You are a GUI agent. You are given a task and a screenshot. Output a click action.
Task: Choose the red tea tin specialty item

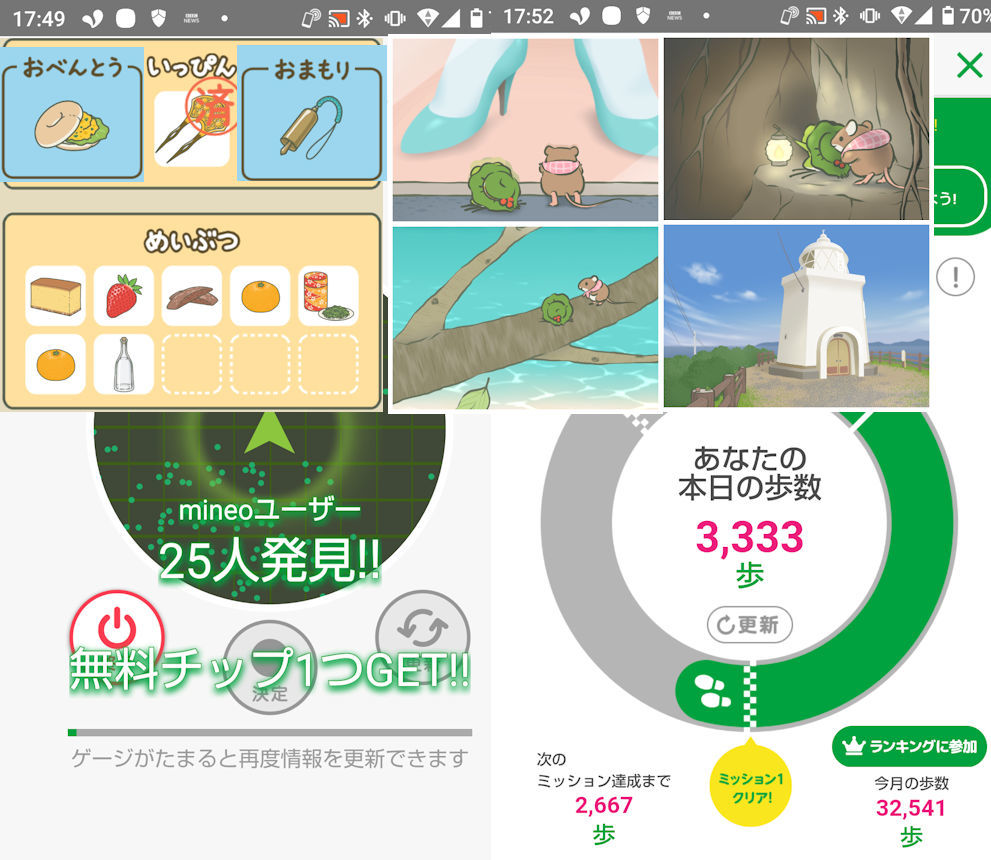click(x=329, y=296)
